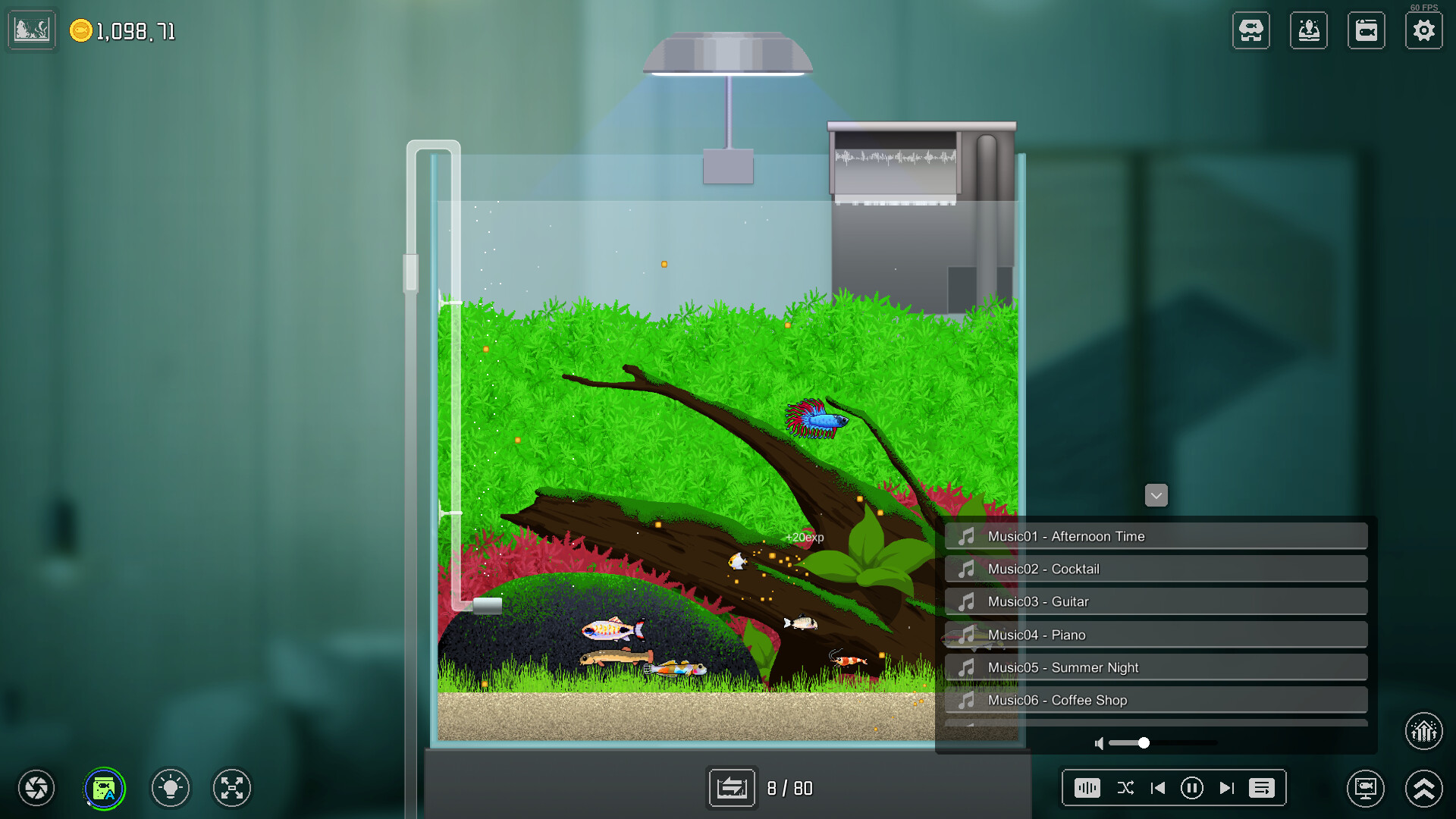This screenshot has height=819, width=1456.
Task: Adjust the music volume slider
Action: [1144, 743]
